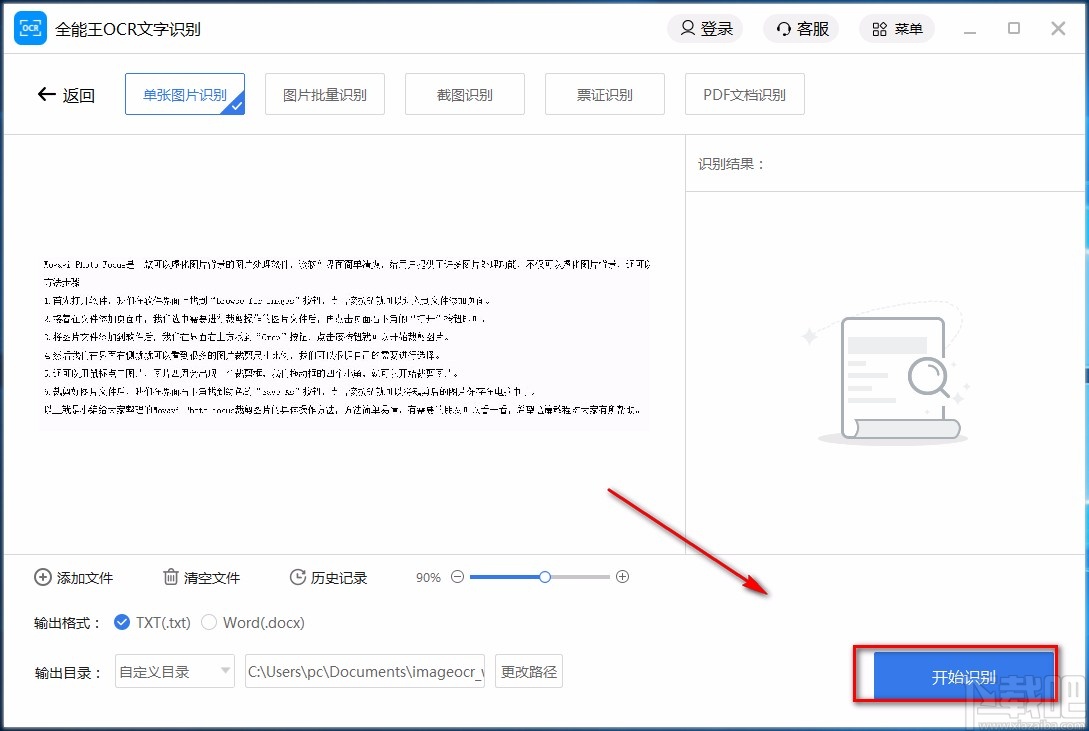Click 更改路径 to change output path
Image resolution: width=1089 pixels, height=731 pixels.
[x=528, y=671]
